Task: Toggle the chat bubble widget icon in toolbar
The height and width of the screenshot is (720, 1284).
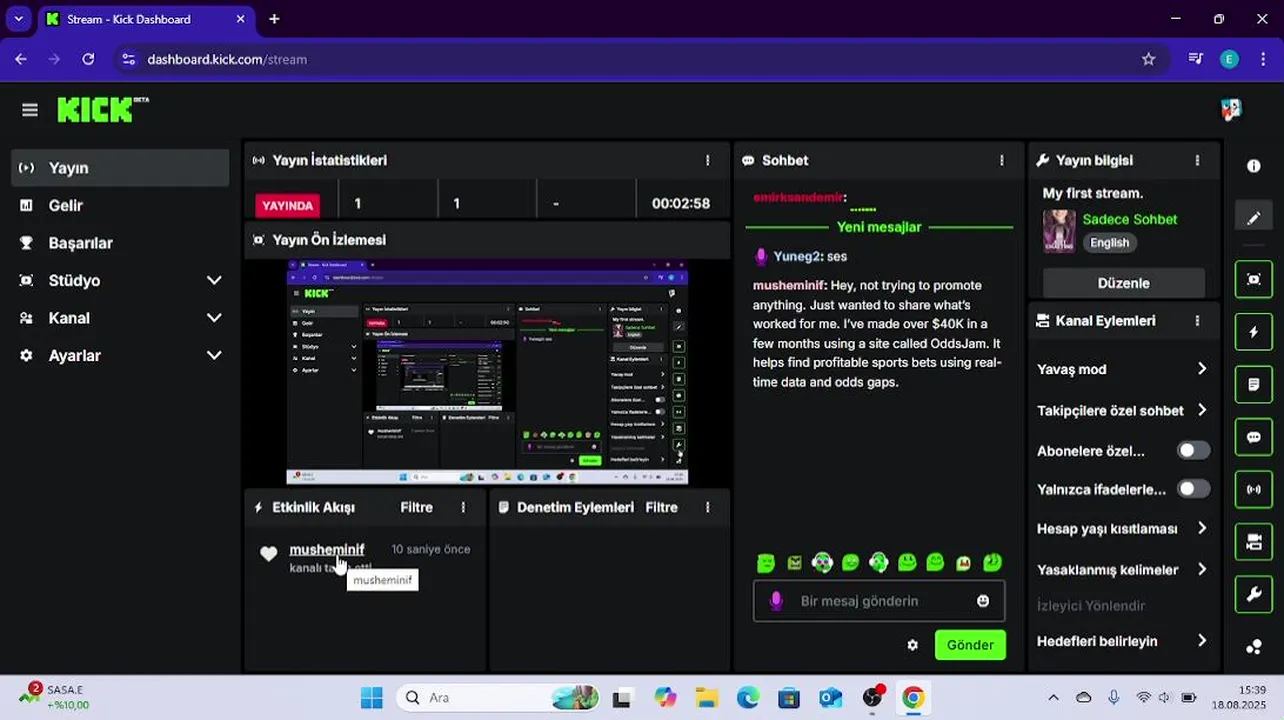Action: [x=1254, y=437]
